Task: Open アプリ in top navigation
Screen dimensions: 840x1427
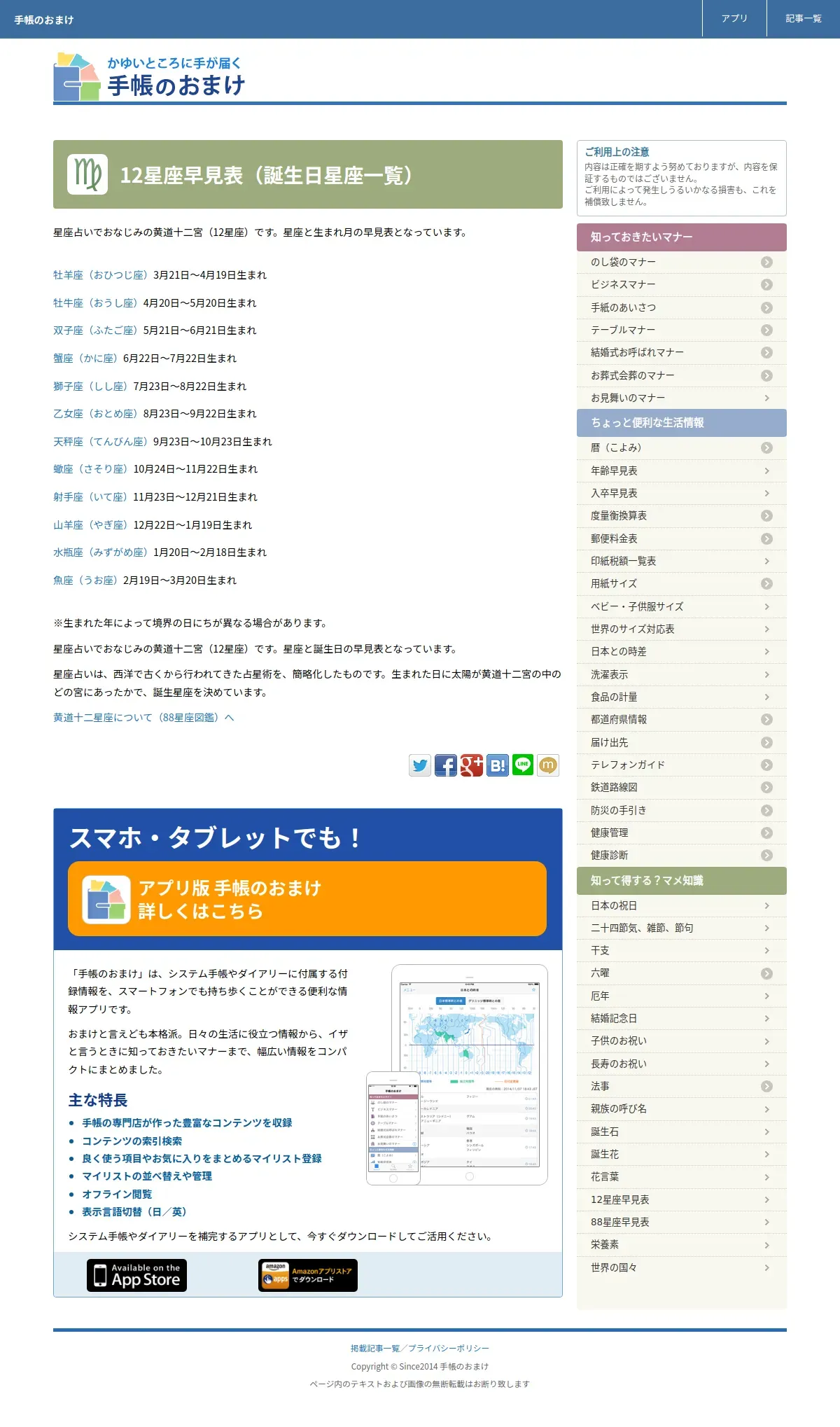Action: (734, 18)
